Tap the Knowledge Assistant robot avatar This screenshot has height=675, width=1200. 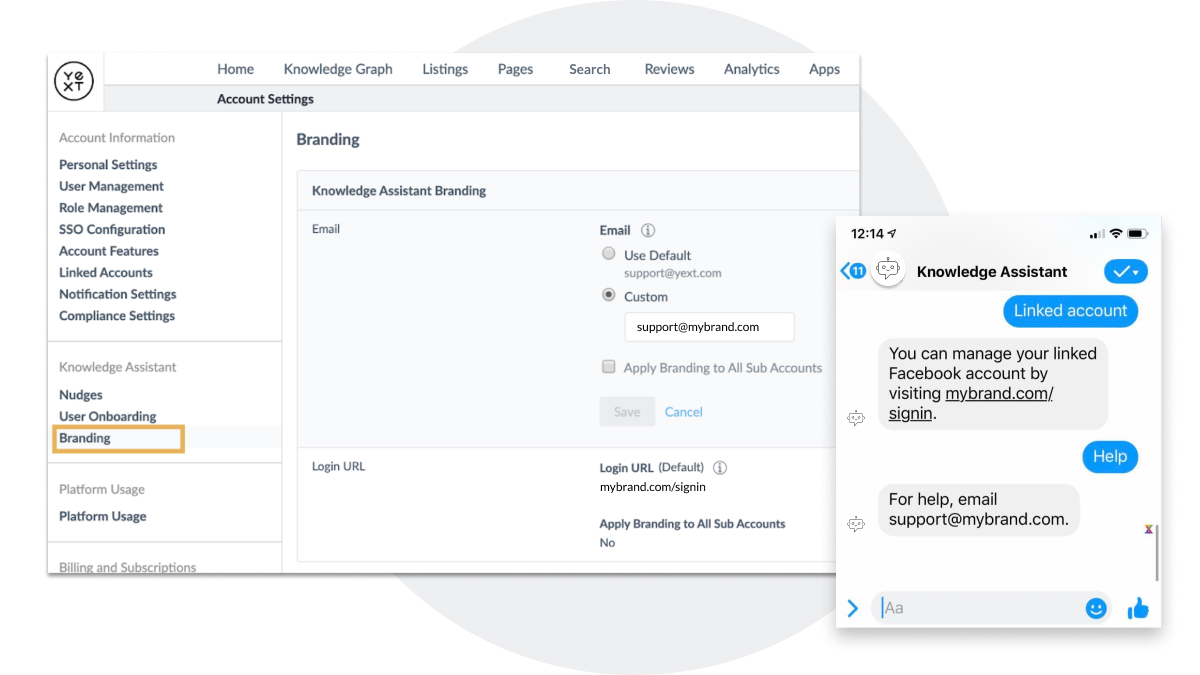click(x=888, y=271)
